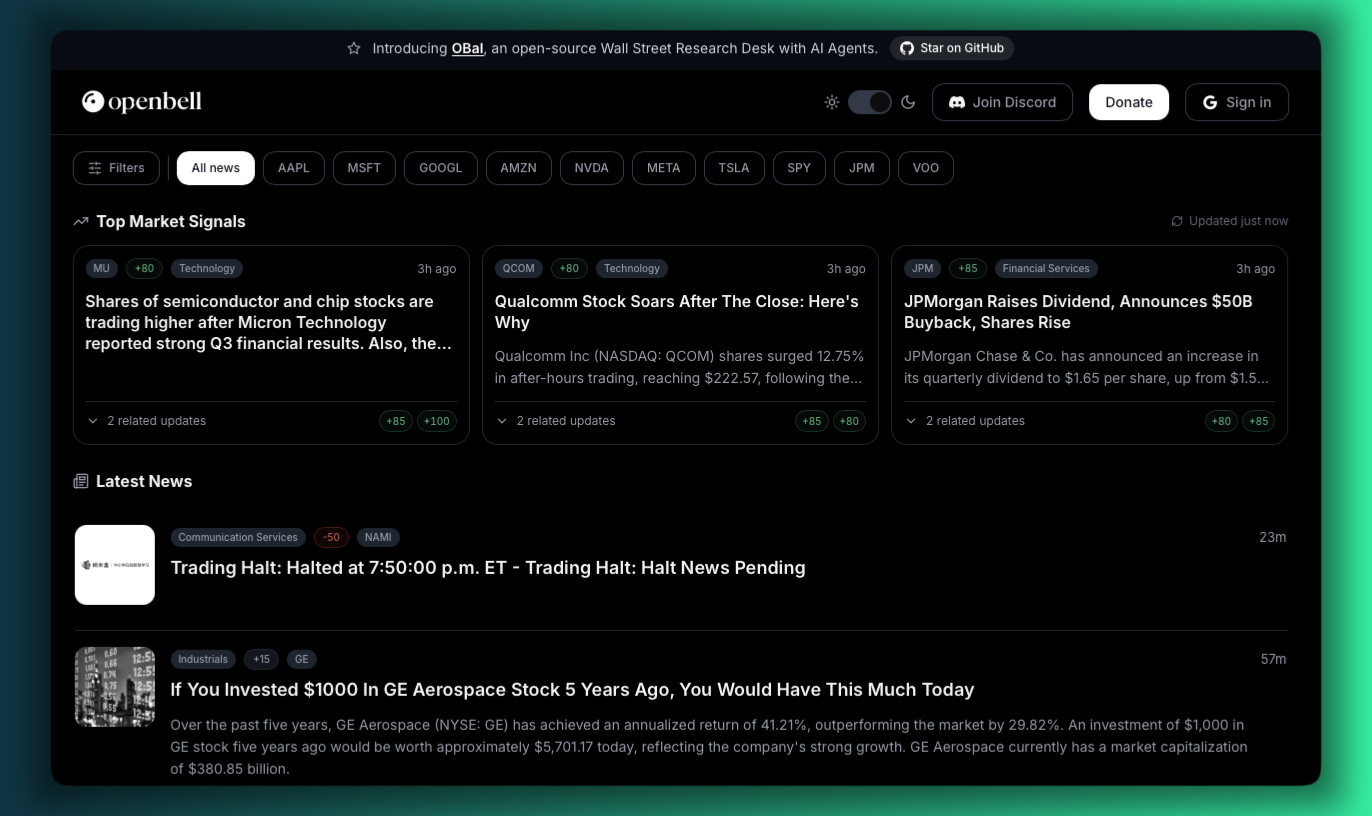Screen dimensions: 1372x816
Task: Click Sign in with Google button
Action: coord(1237,102)
